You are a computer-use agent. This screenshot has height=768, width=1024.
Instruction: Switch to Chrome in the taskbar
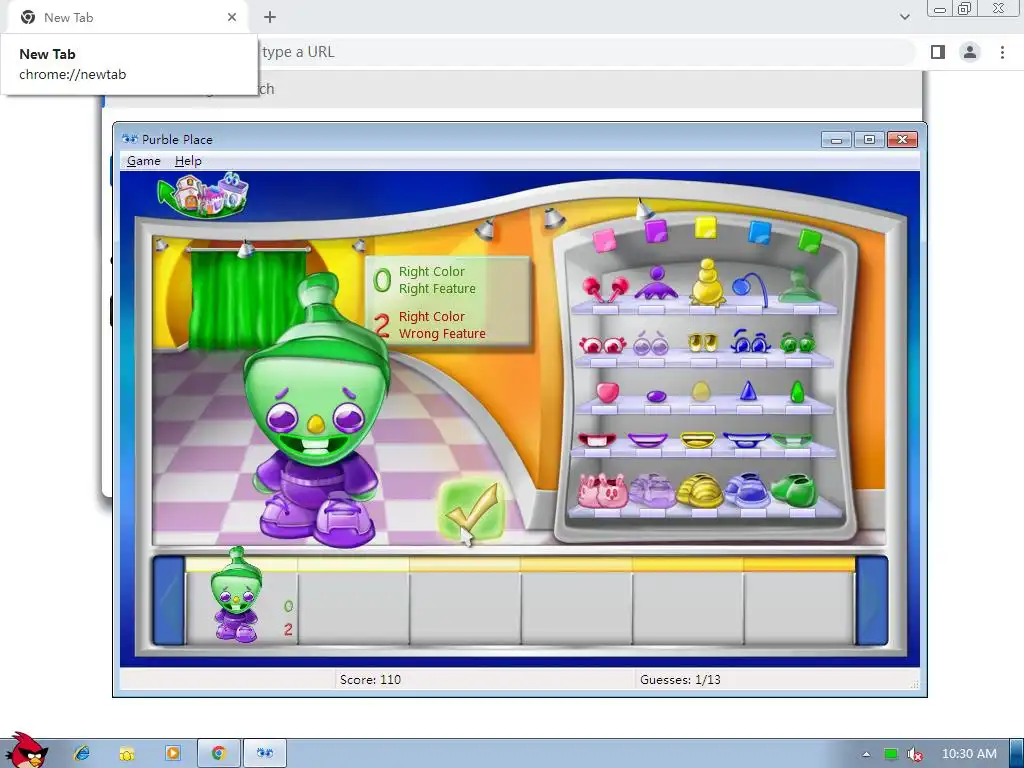[219, 753]
